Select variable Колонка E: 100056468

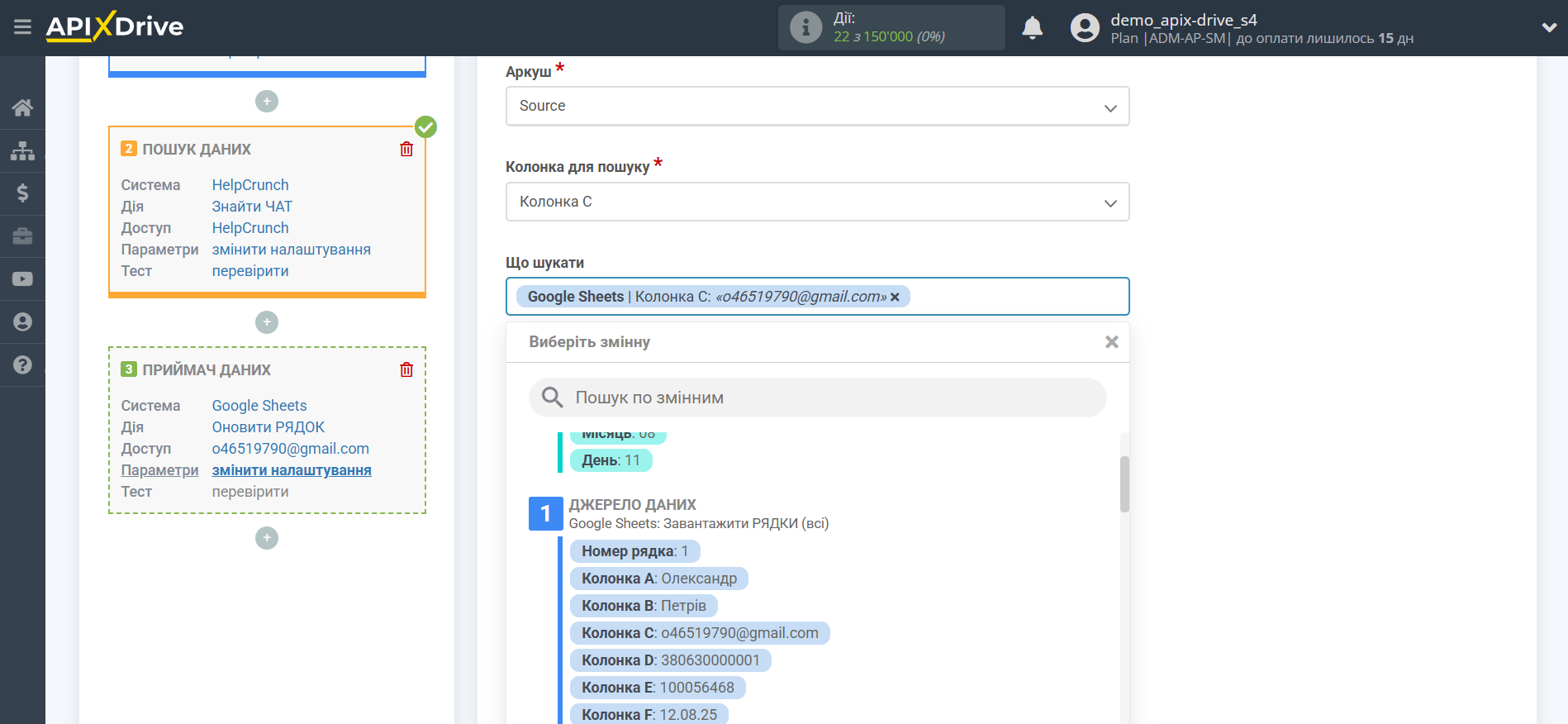(x=658, y=688)
